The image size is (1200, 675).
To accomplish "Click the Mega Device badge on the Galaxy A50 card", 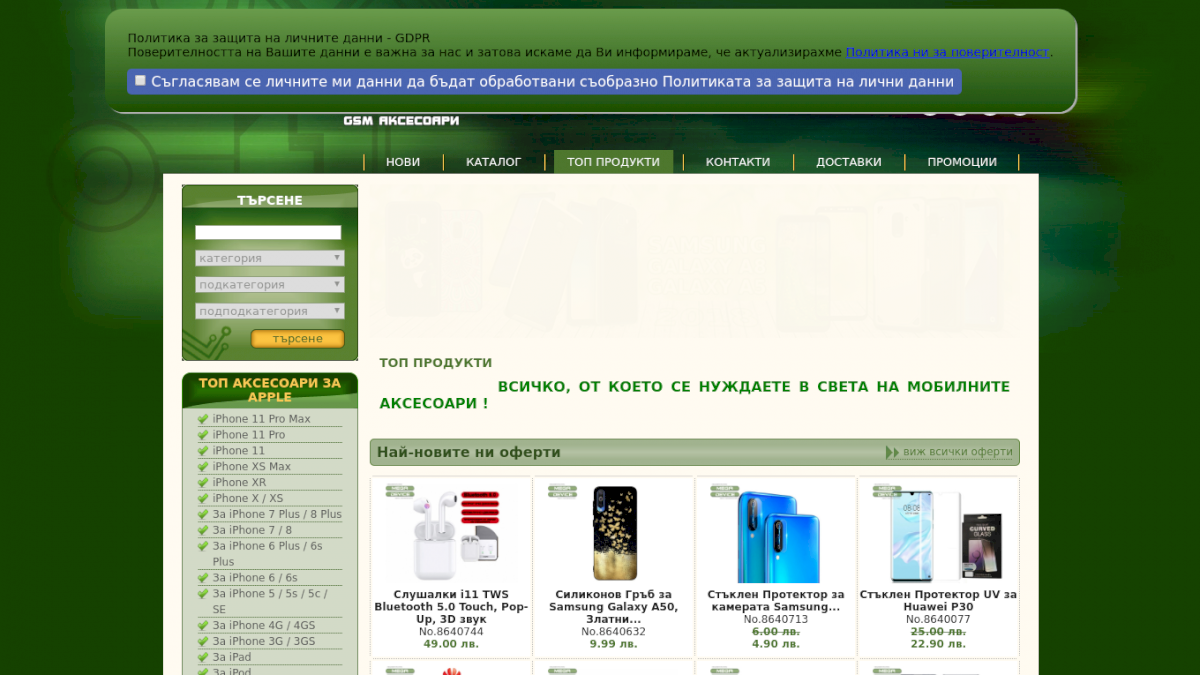I will (562, 491).
